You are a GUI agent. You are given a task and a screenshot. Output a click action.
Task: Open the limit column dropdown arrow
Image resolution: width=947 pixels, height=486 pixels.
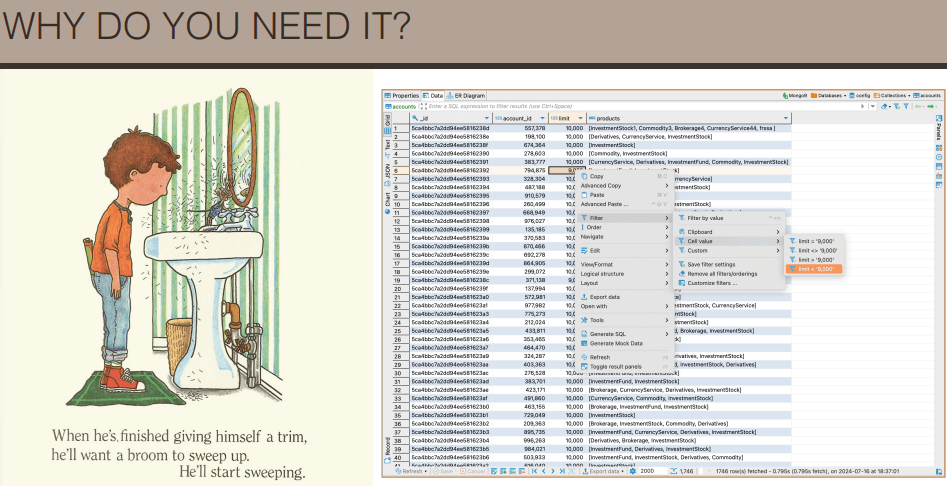[580, 118]
